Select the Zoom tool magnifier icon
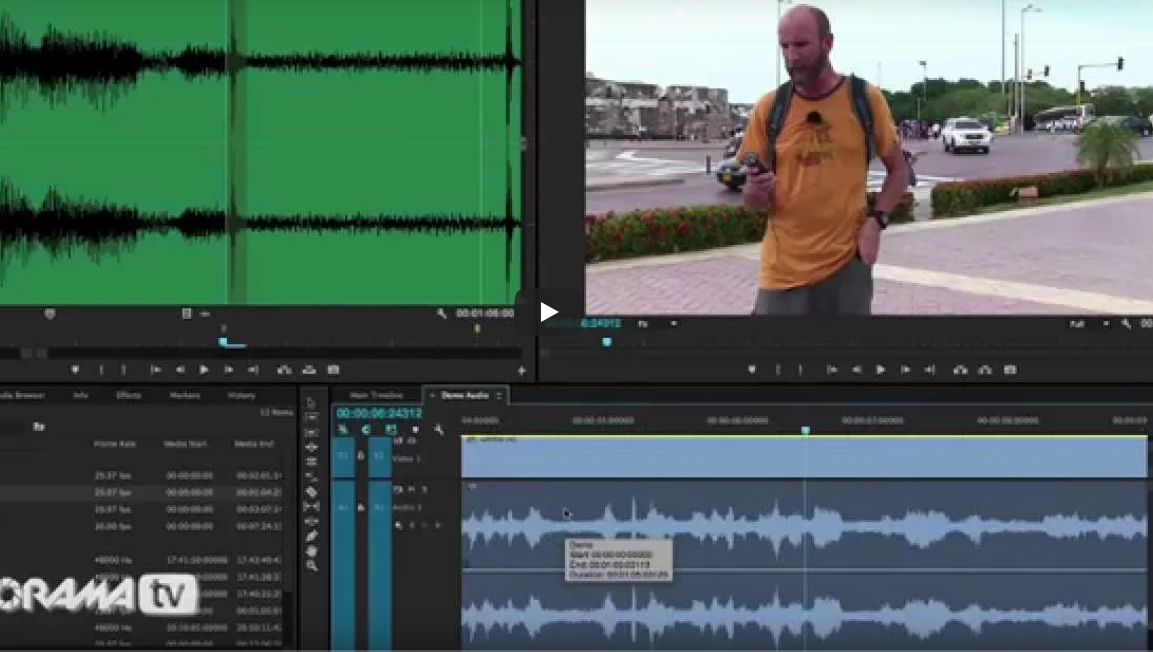 [x=311, y=566]
